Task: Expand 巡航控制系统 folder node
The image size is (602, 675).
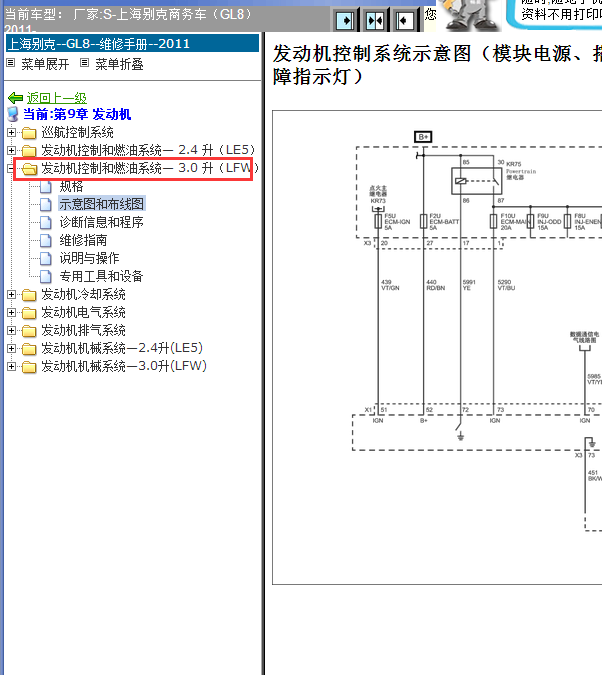Action: point(12,133)
